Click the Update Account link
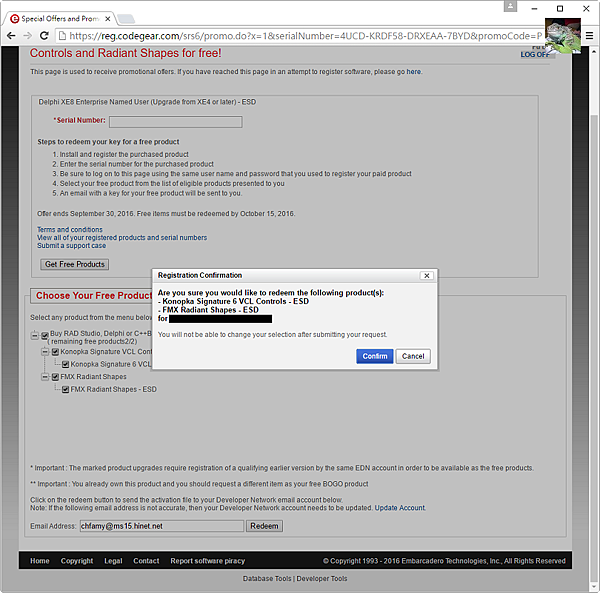Viewport: 600px width, 593px height. [399, 508]
